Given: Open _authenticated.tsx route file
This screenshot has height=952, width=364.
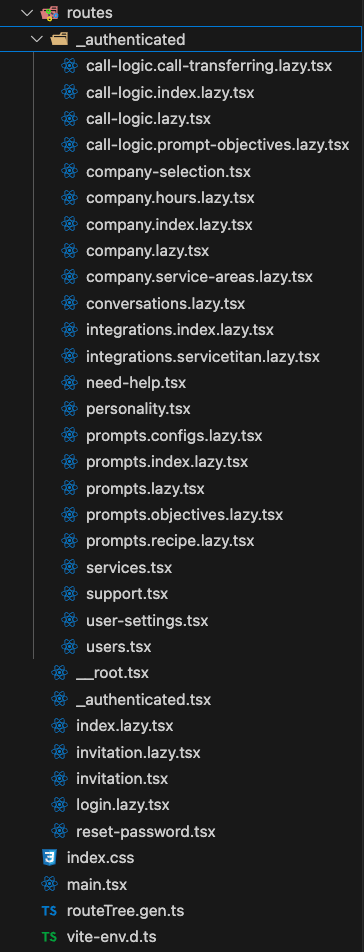Looking at the screenshot, I should 143,699.
